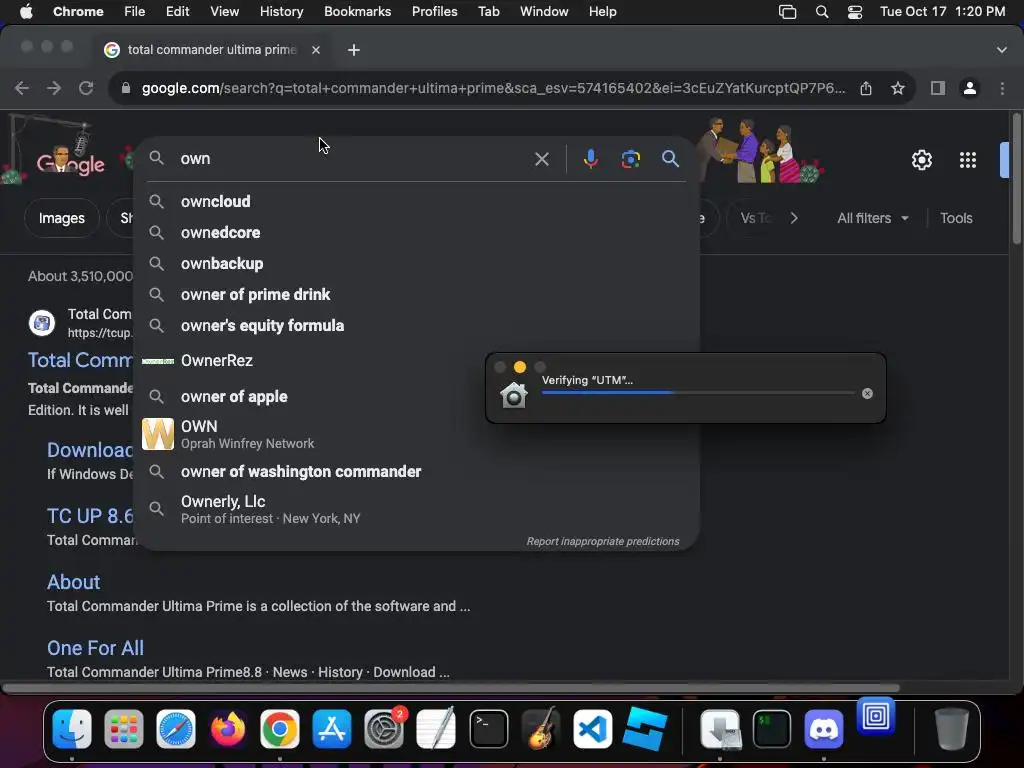Image resolution: width=1024 pixels, height=768 pixels.
Task: Click Report inappropriate predictions
Action: pyautogui.click(x=602, y=541)
